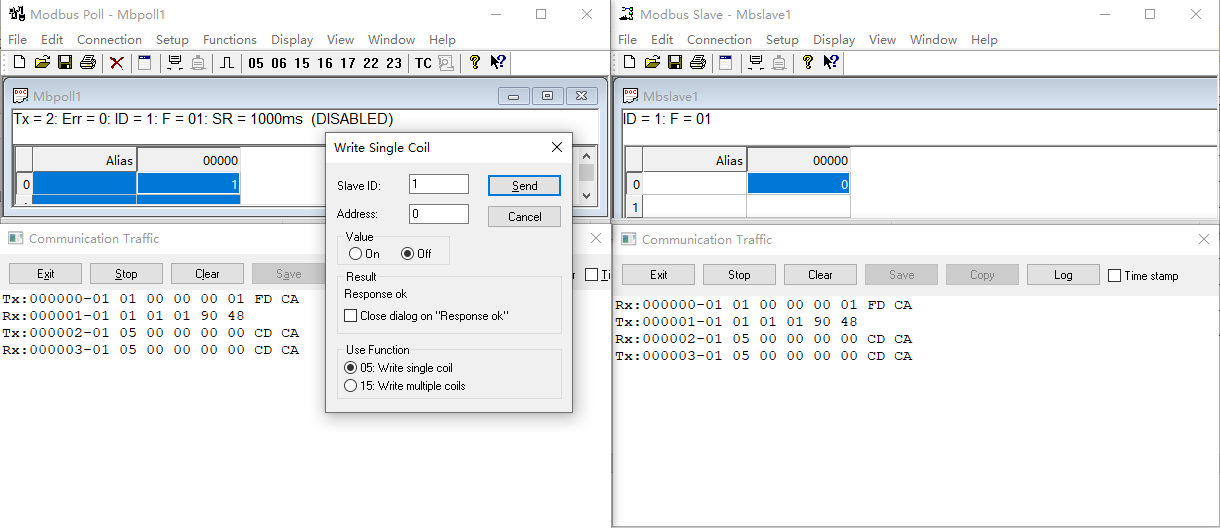Click context help arrow icon in Modbus Slave
Viewport: 1220px width, 528px height.
pos(831,63)
